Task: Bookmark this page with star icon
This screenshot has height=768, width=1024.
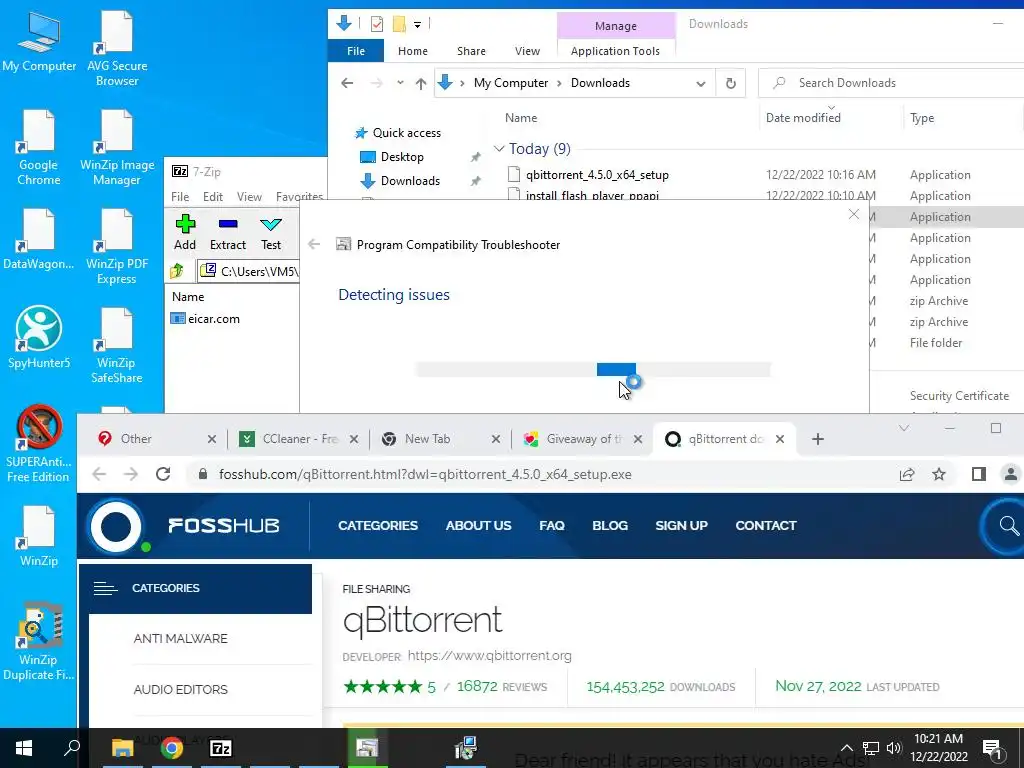Action: click(x=939, y=474)
